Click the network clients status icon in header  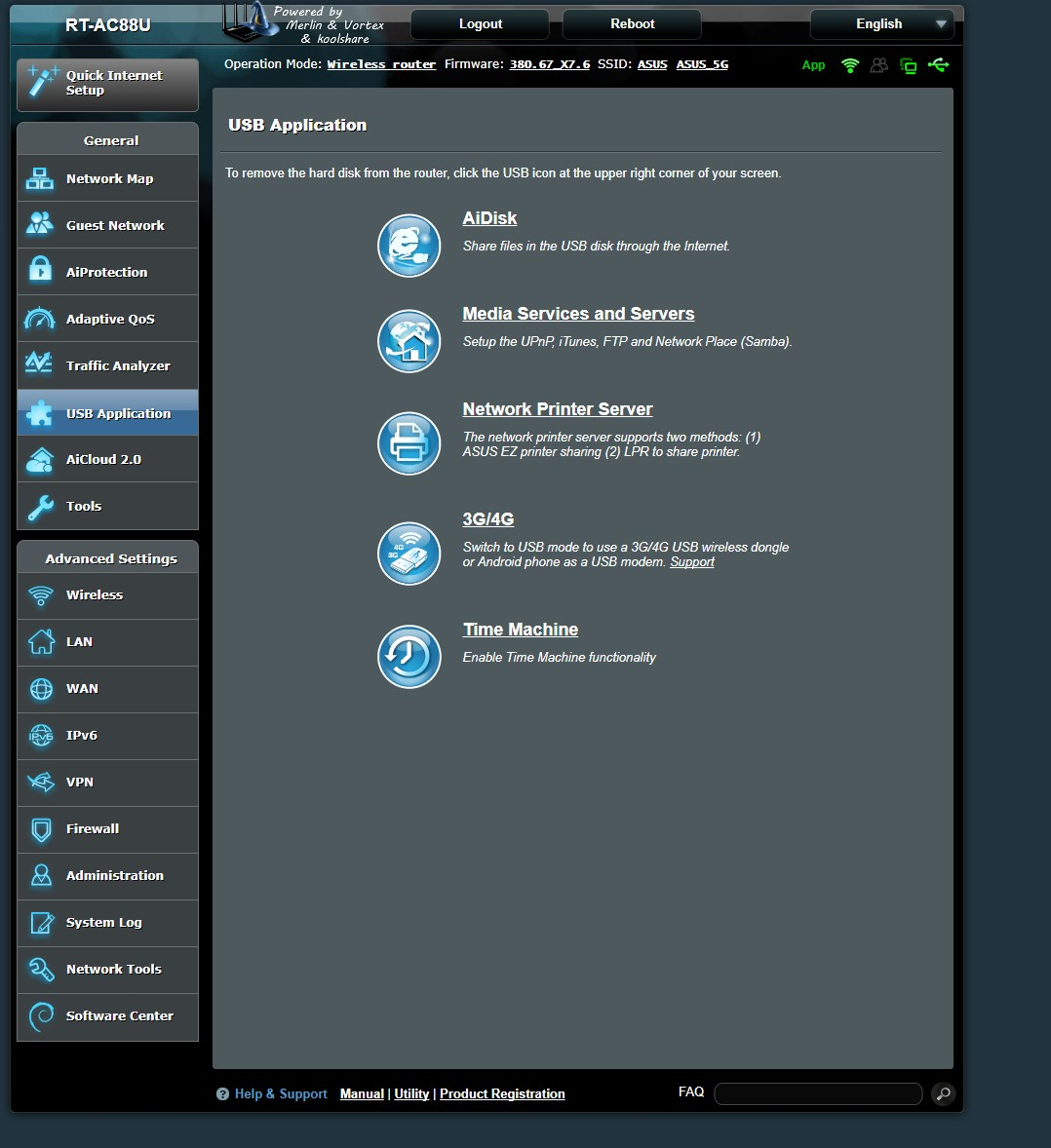[x=909, y=66]
